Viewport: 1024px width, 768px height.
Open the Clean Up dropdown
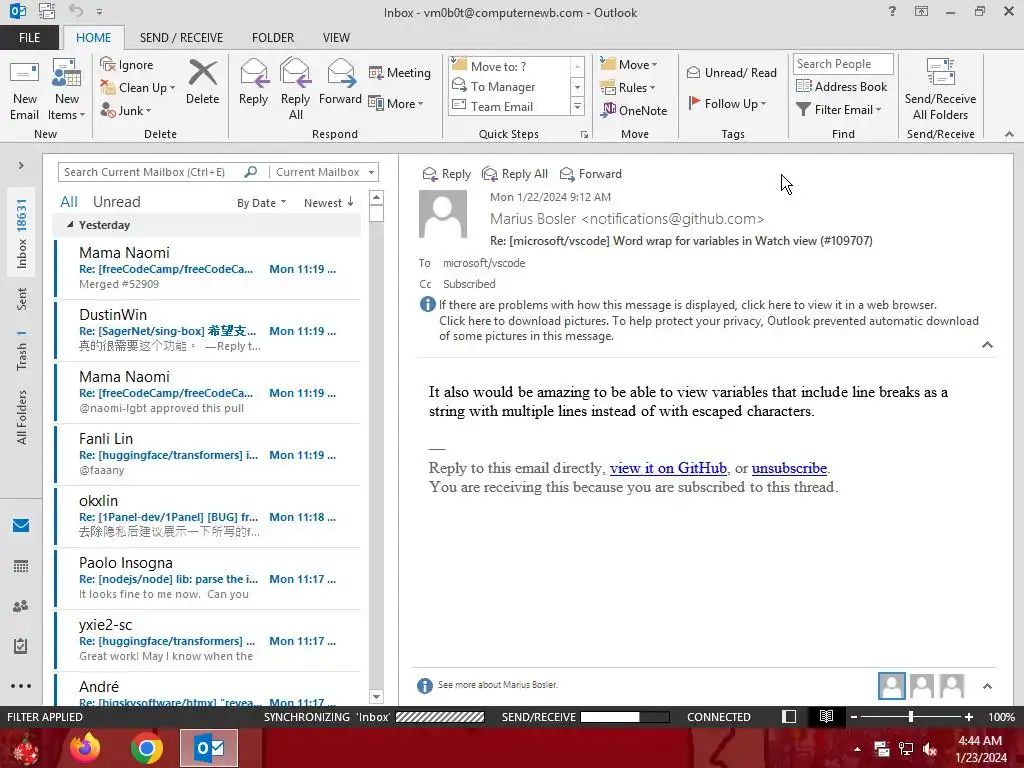point(138,88)
